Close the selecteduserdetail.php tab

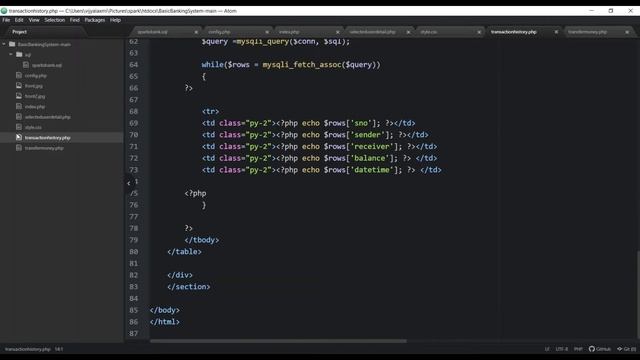(408, 32)
